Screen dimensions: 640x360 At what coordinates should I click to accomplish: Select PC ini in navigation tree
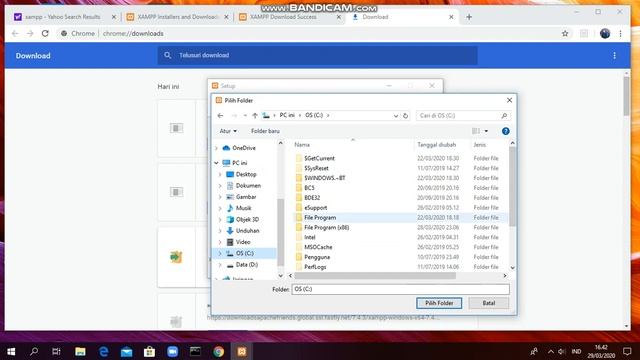click(x=240, y=163)
